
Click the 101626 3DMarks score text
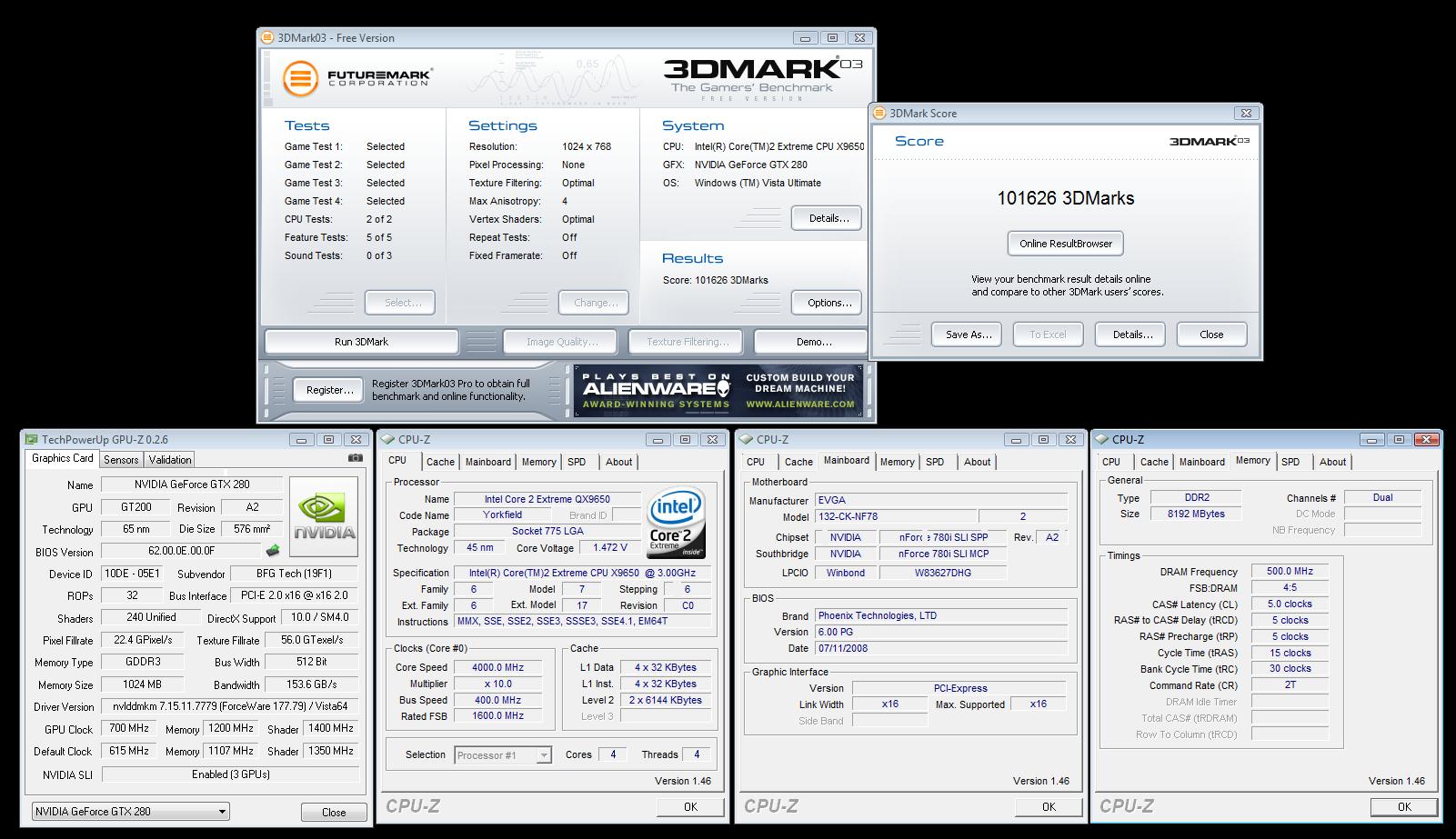point(1066,198)
